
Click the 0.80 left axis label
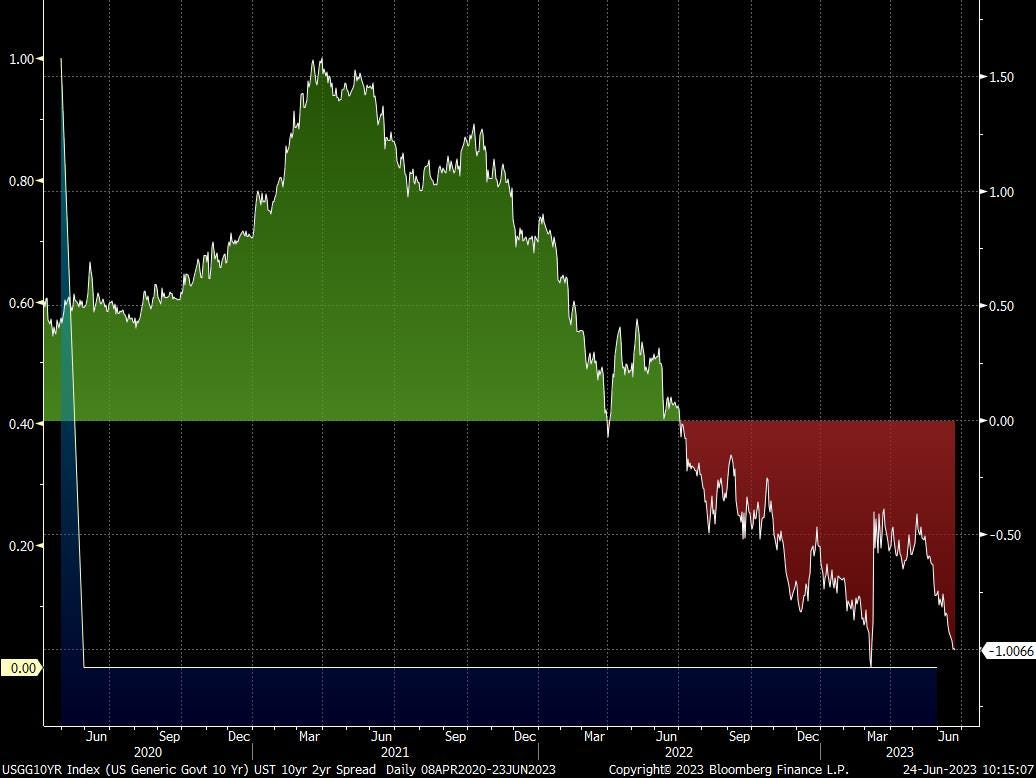[21, 181]
